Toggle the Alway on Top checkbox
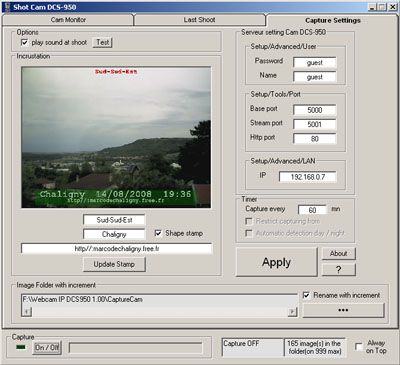This screenshot has width=400, height=365. point(359,347)
